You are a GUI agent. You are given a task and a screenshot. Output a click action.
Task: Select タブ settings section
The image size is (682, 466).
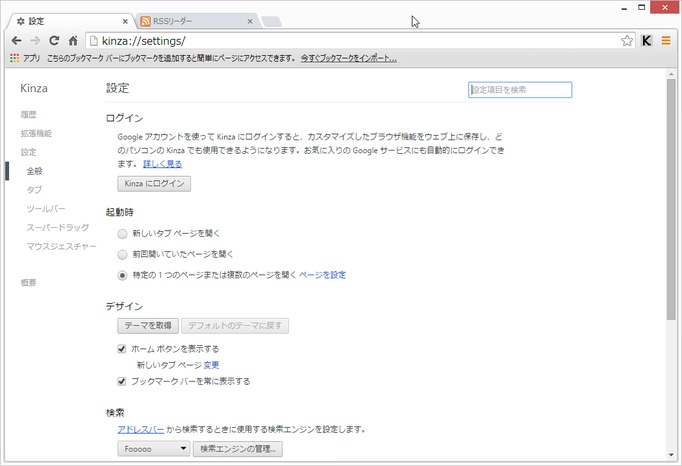tap(34, 190)
